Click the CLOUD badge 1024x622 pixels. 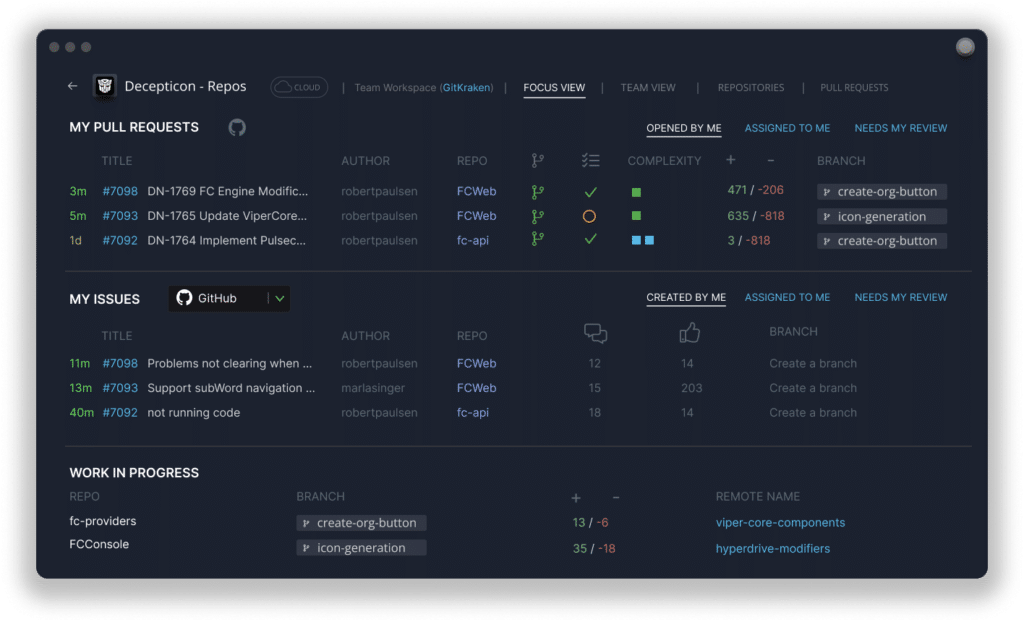[299, 87]
